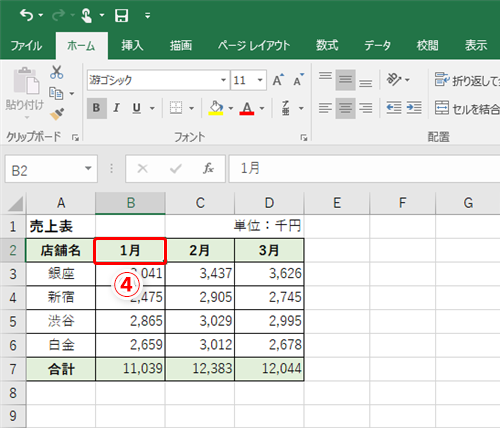
Task: Click the Undo arrow icon
Action: click(x=26, y=15)
